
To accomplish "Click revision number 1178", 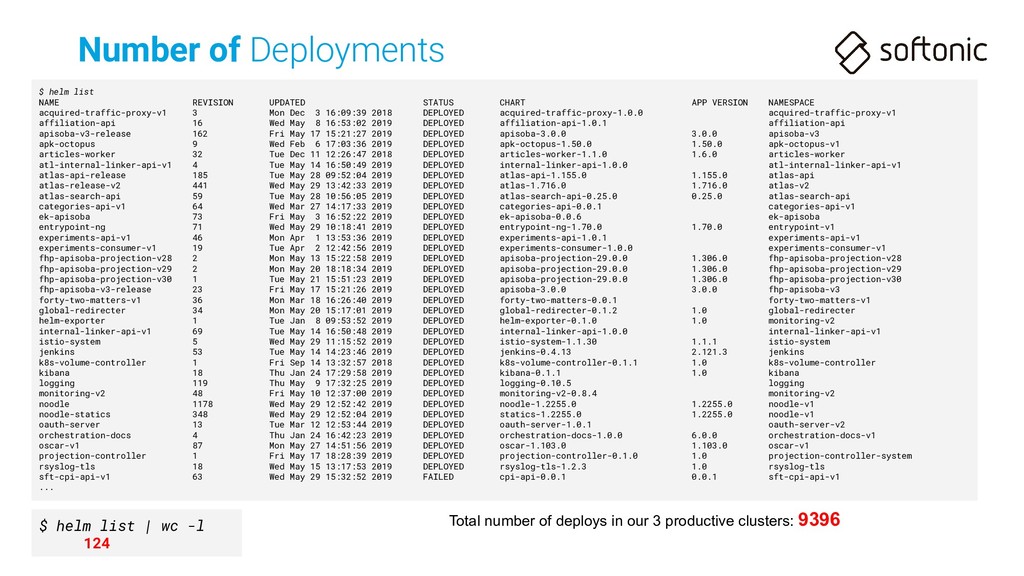I will [x=202, y=404].
